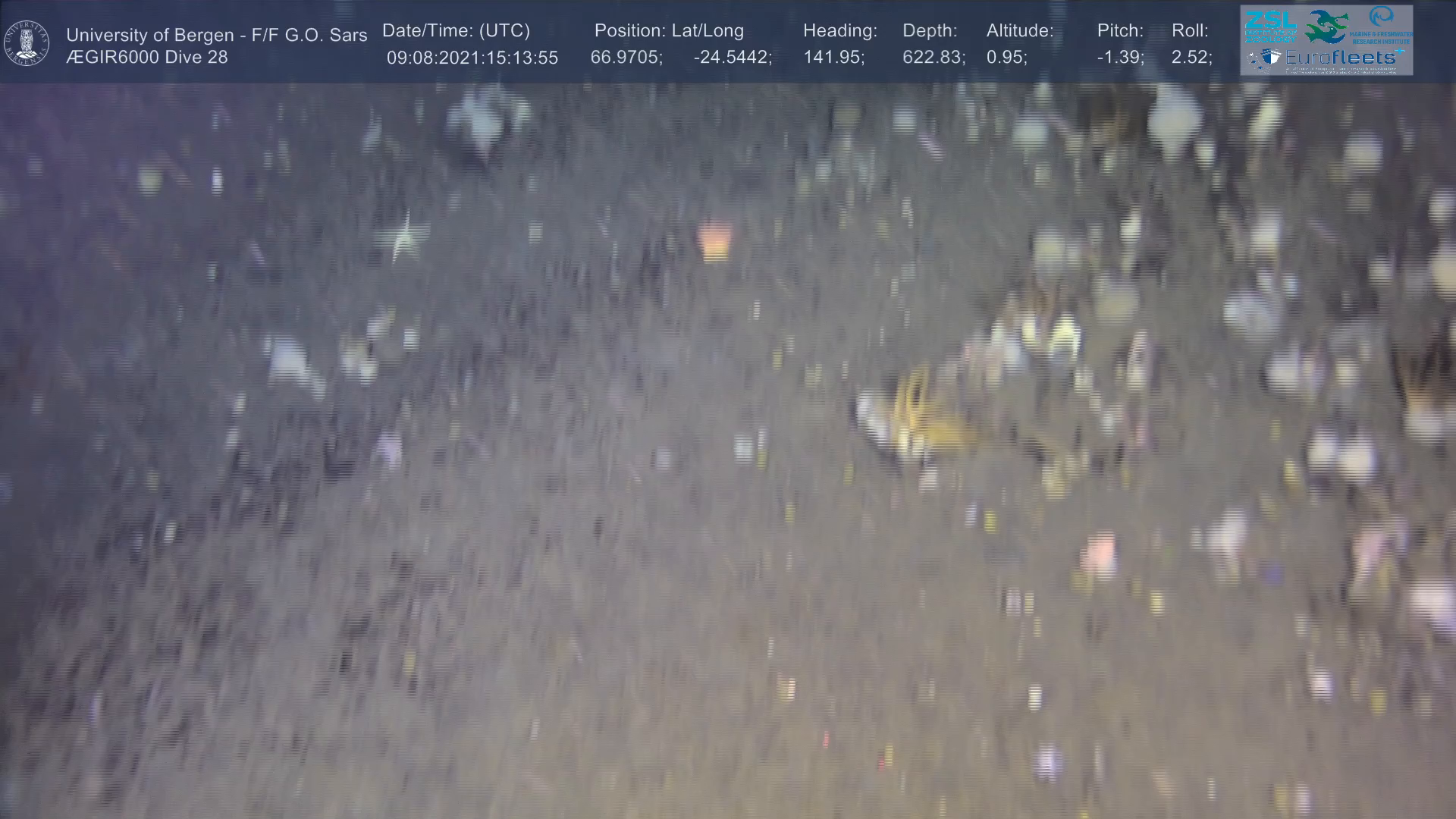The image size is (1456, 819).
Task: Click the Eurofleets+ wordmark
Action: (x=1342, y=58)
